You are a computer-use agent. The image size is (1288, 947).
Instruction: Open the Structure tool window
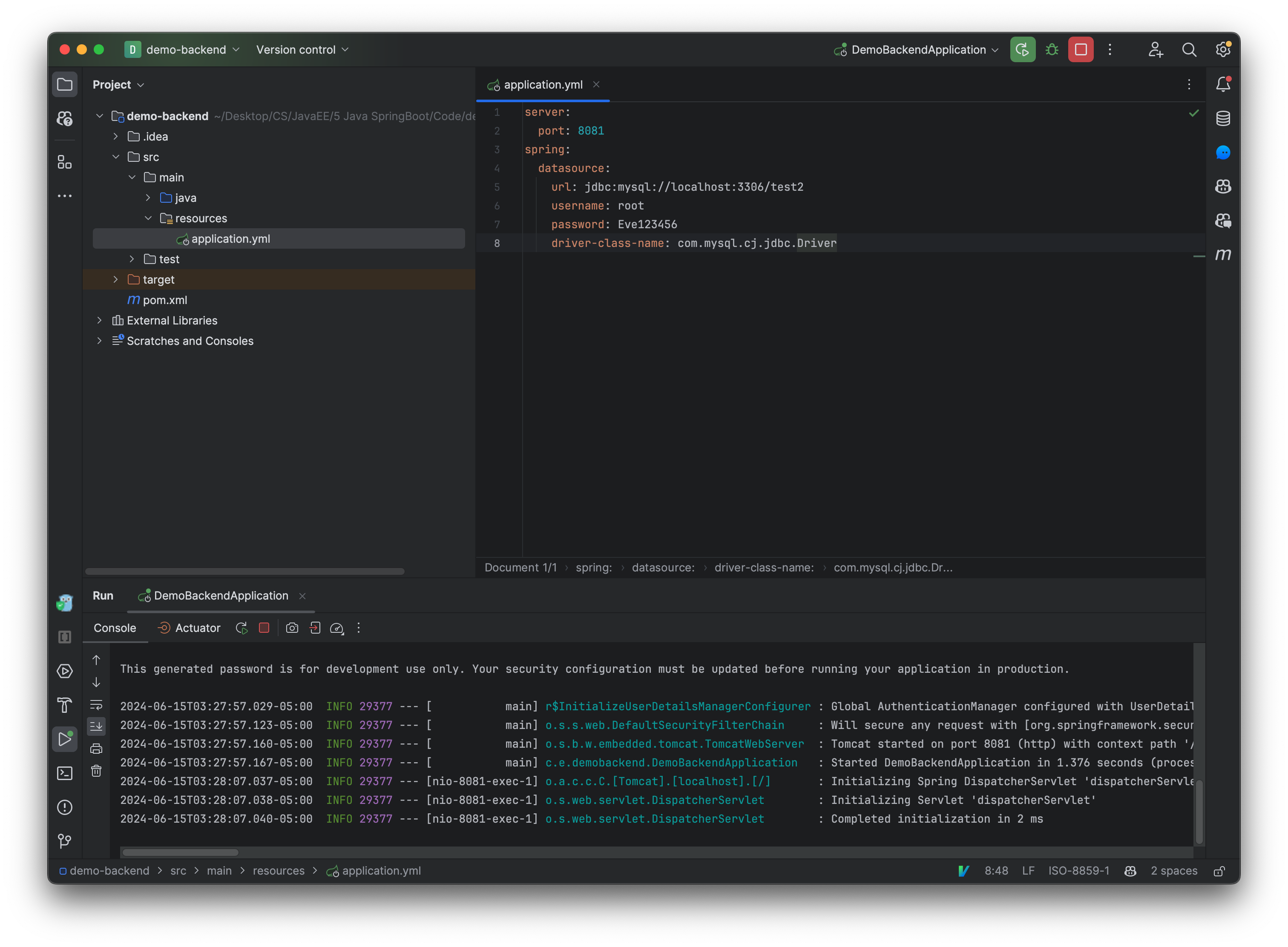tap(65, 162)
